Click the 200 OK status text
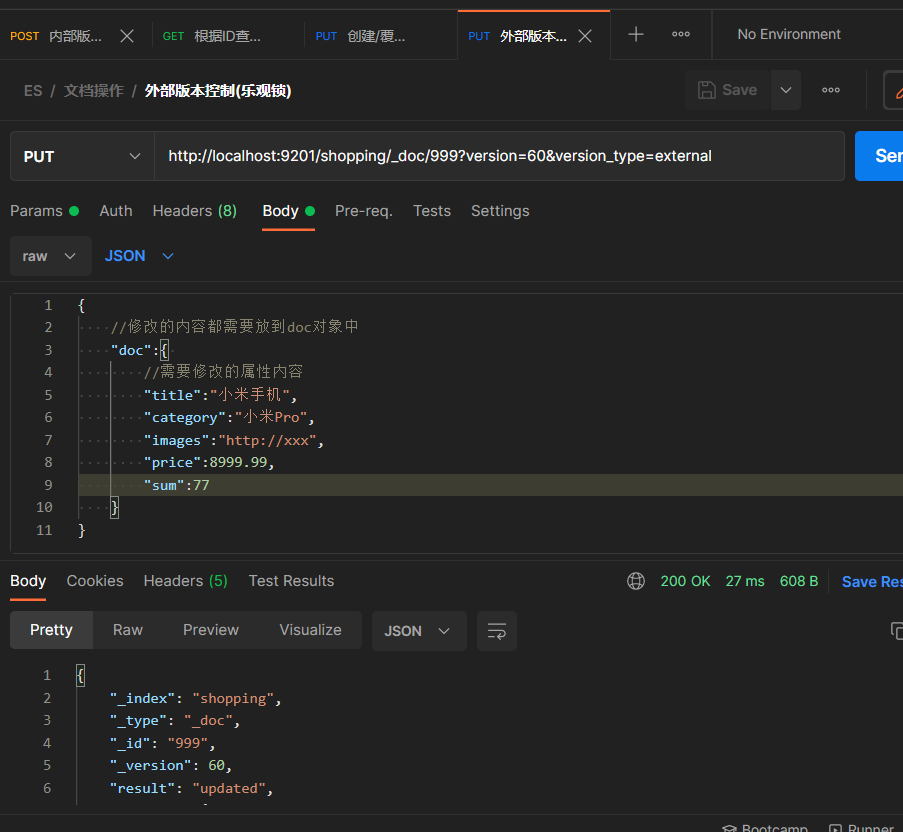The width and height of the screenshot is (903, 832). (685, 581)
